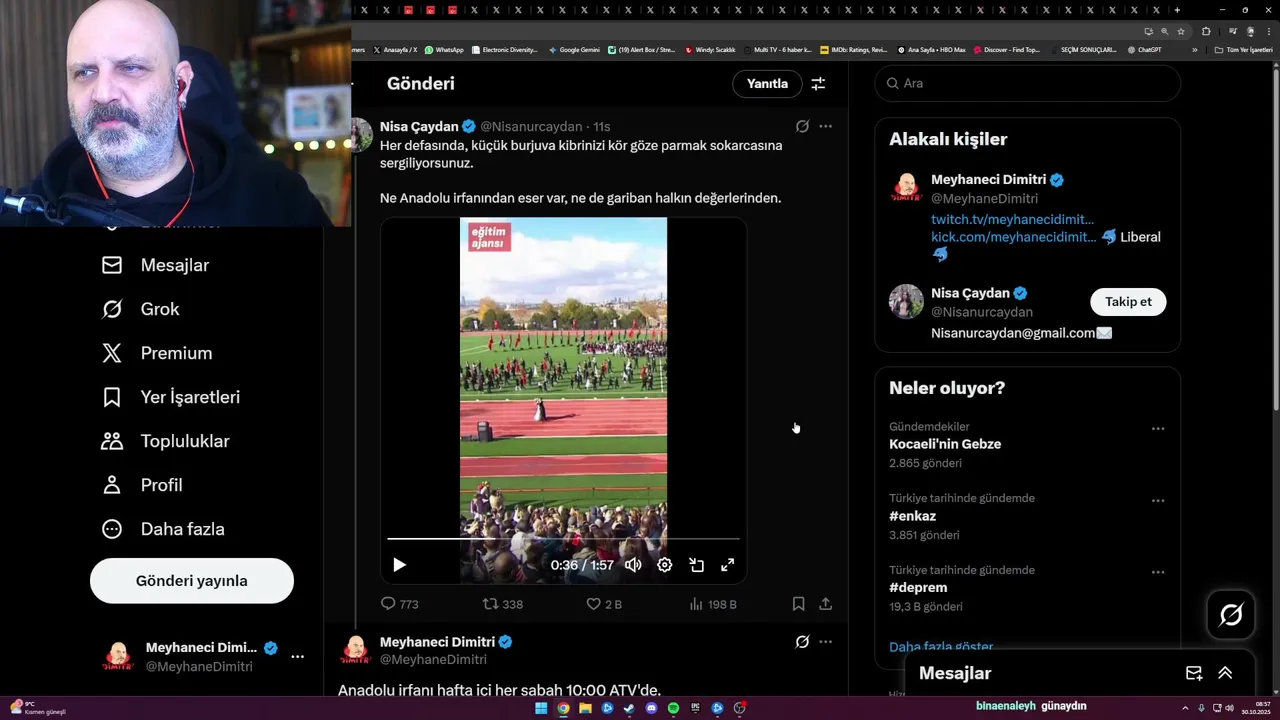Compose new message in Mesajlar drawer
Image resolution: width=1280 pixels, height=720 pixels.
(1193, 673)
